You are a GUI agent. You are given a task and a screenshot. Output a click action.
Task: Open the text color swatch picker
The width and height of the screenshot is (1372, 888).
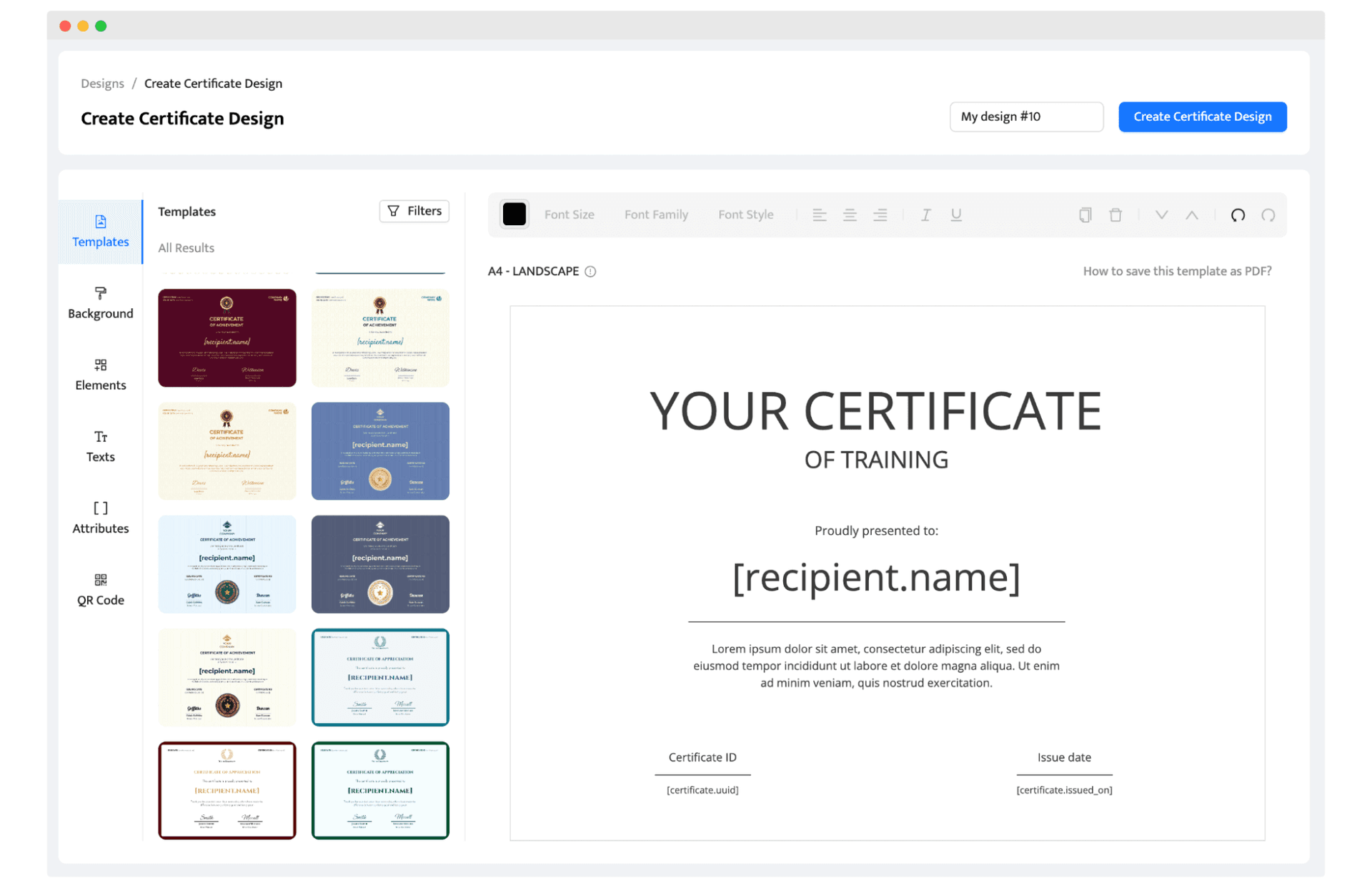point(514,214)
